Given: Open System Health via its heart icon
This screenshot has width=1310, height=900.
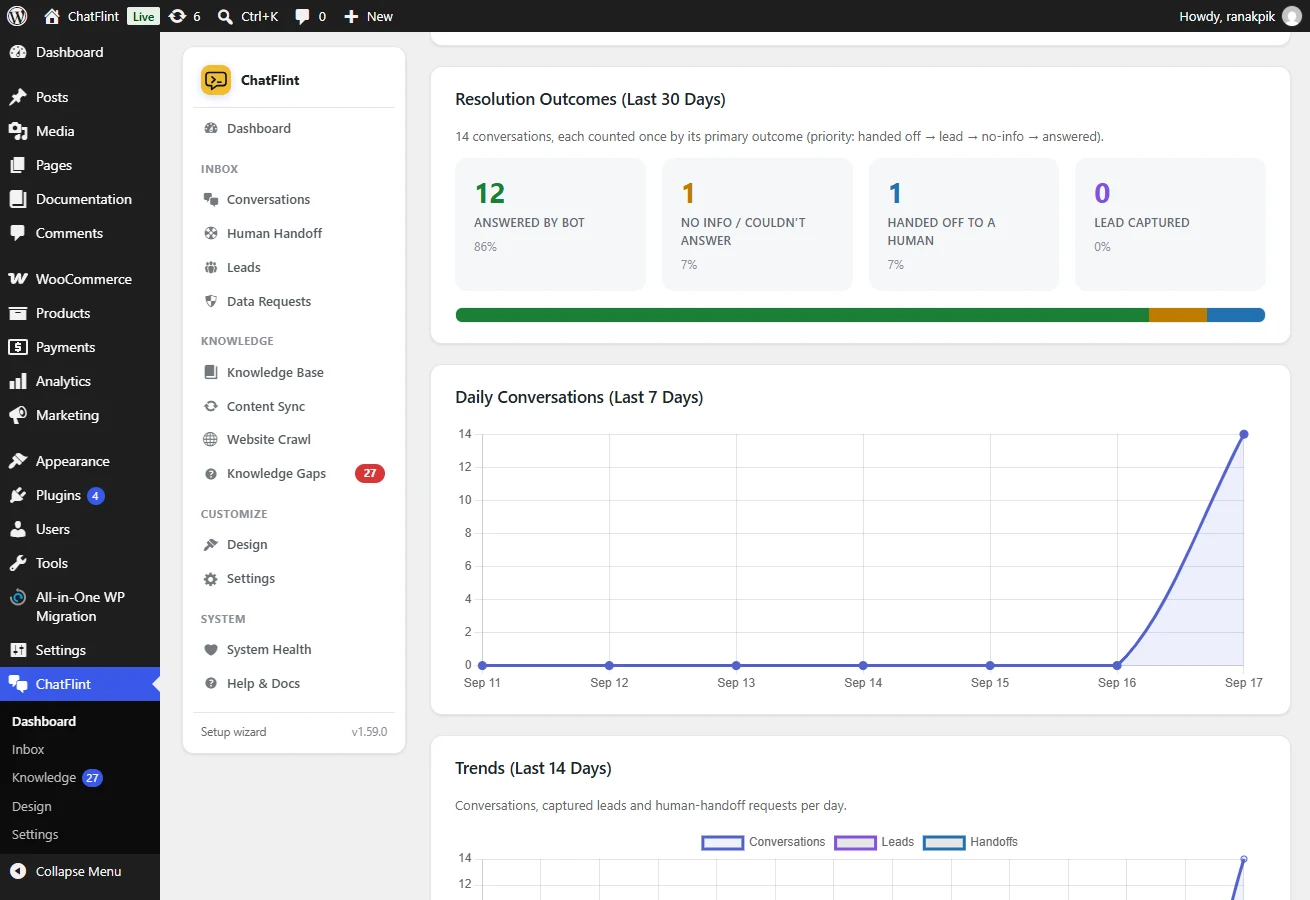Looking at the screenshot, I should 211,649.
